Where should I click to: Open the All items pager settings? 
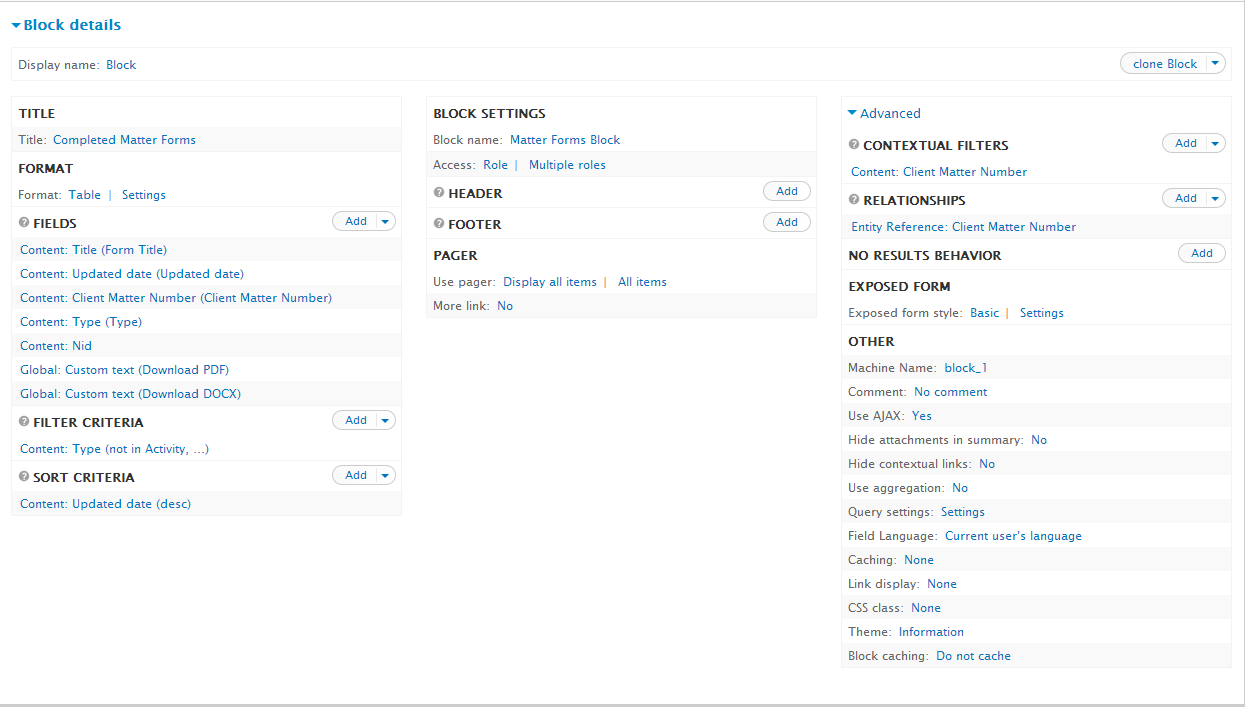pos(642,282)
